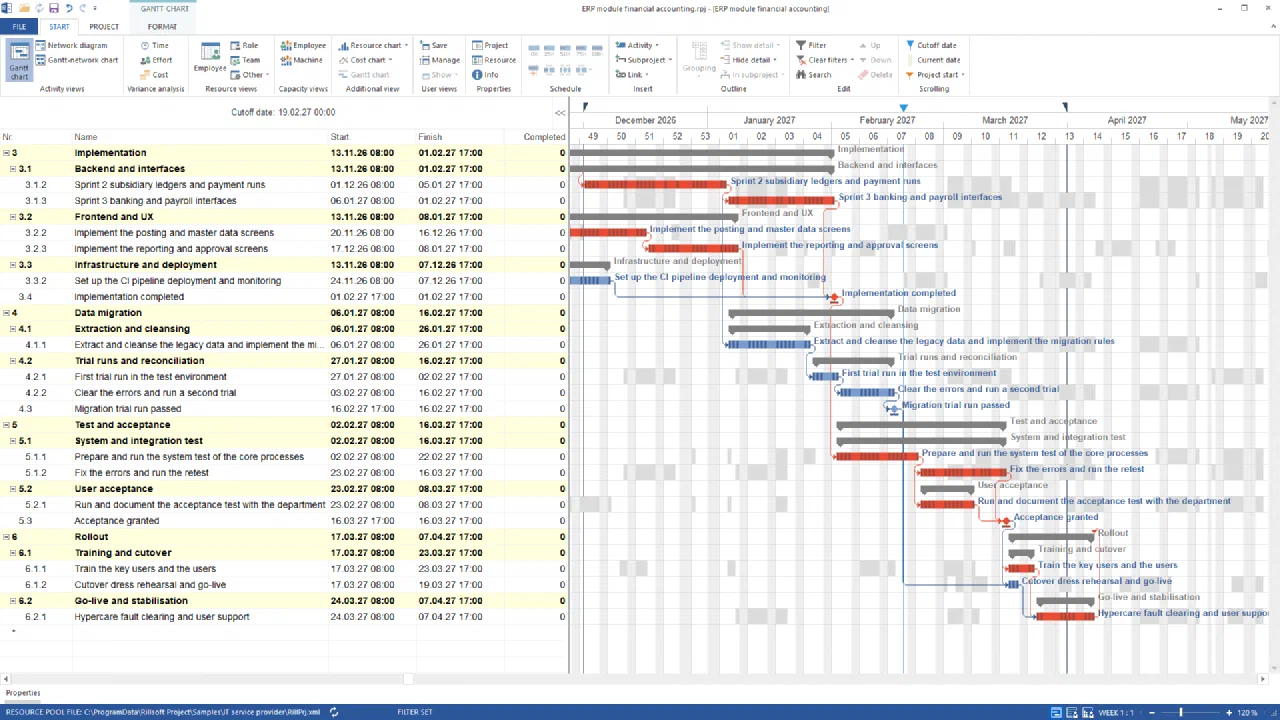The width and height of the screenshot is (1280, 720).
Task: Collapse the 5.2 User acceptance group
Action: [x=14, y=489]
